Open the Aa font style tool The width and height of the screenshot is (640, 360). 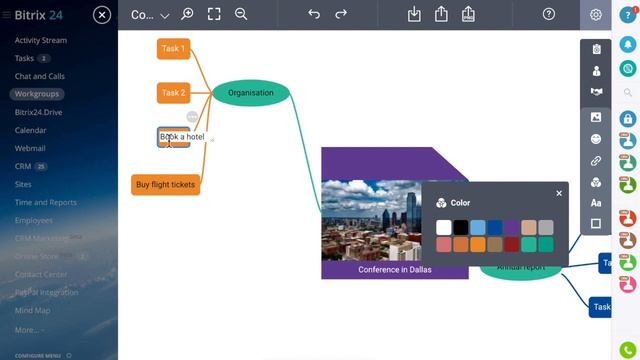tap(596, 203)
